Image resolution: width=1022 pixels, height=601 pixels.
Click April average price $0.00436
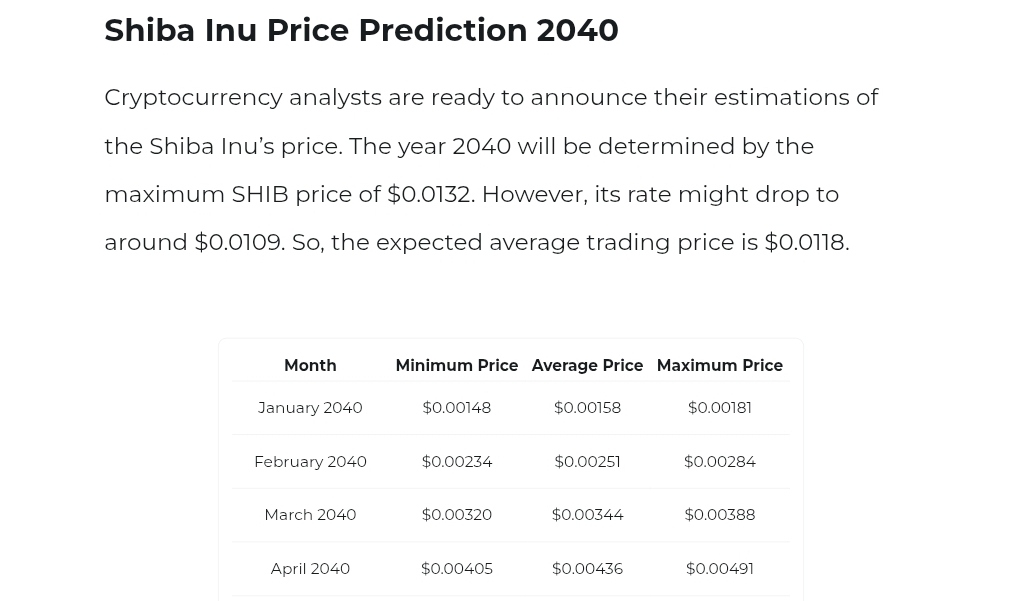pos(587,569)
